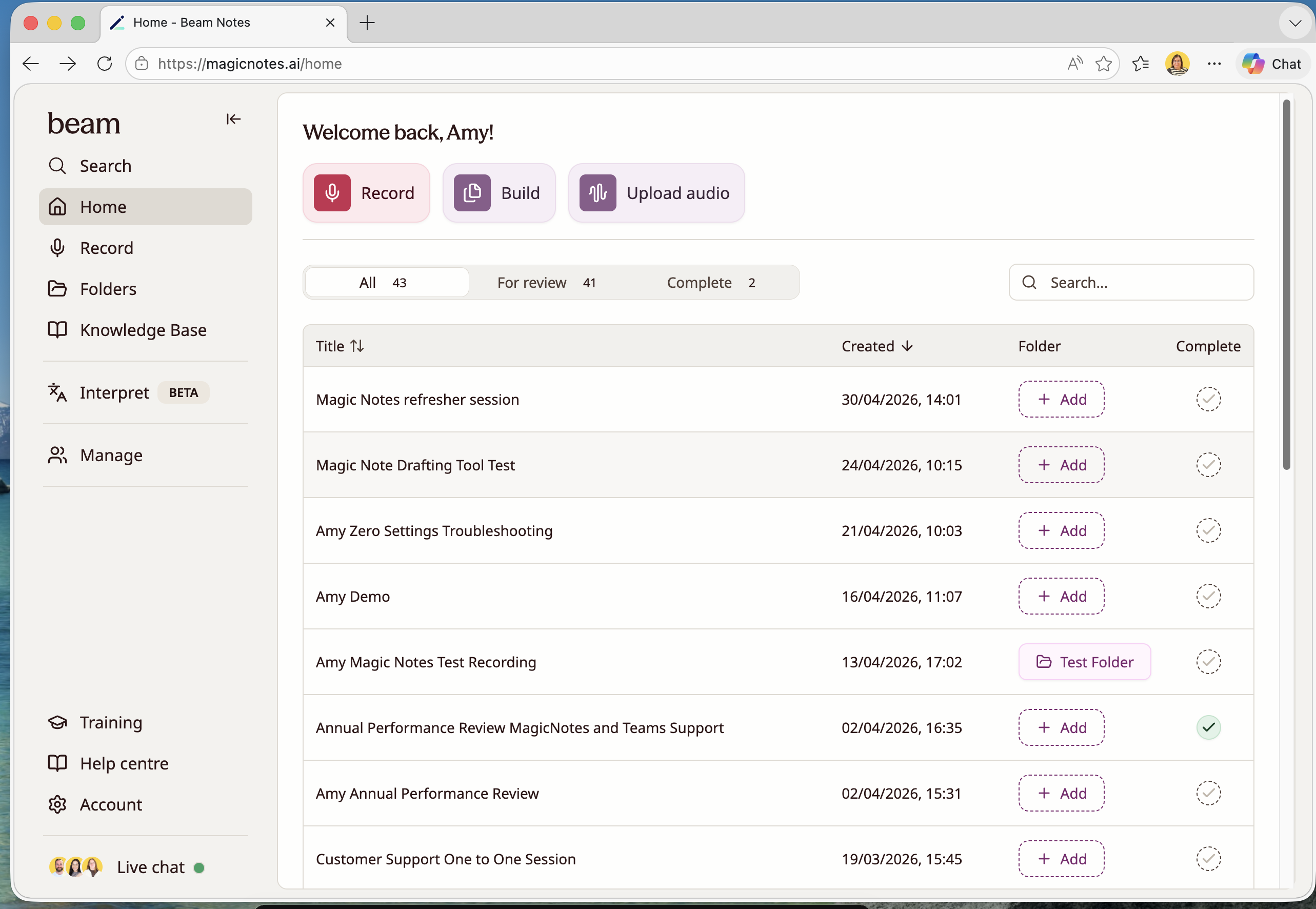Viewport: 1316px width, 909px height.
Task: Open Training resources
Action: tap(146, 722)
